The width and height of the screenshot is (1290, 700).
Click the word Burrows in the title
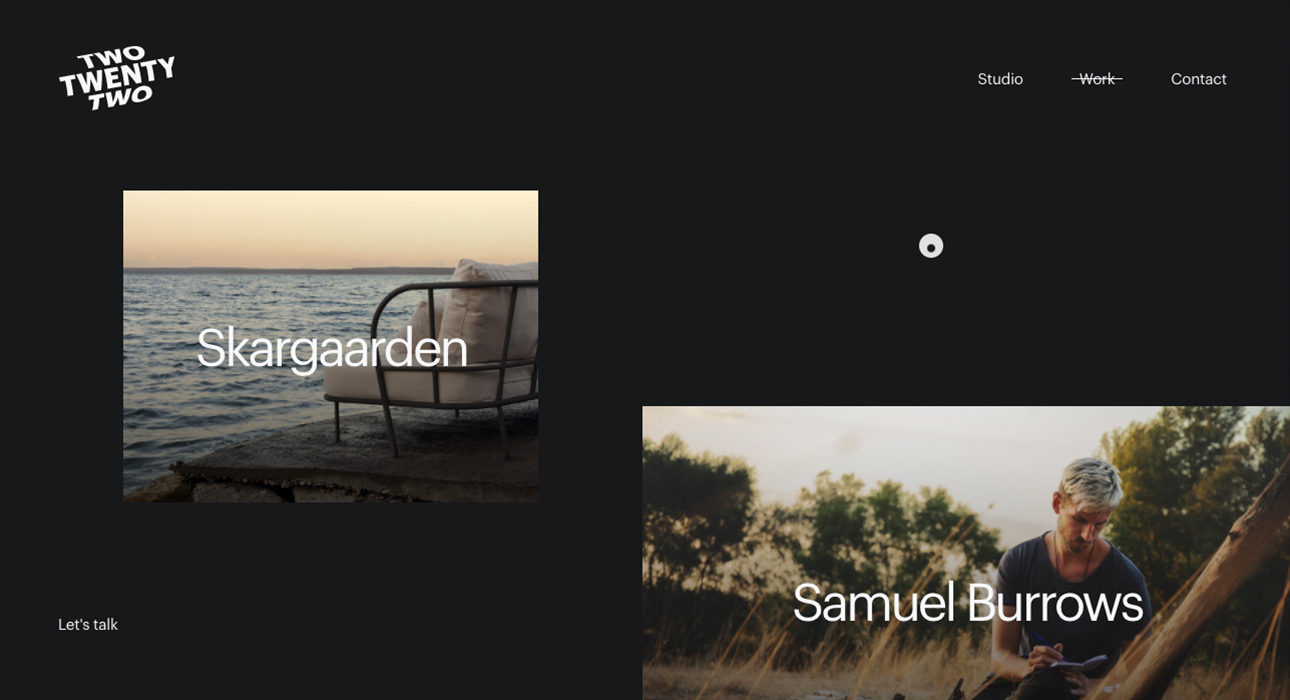1055,603
